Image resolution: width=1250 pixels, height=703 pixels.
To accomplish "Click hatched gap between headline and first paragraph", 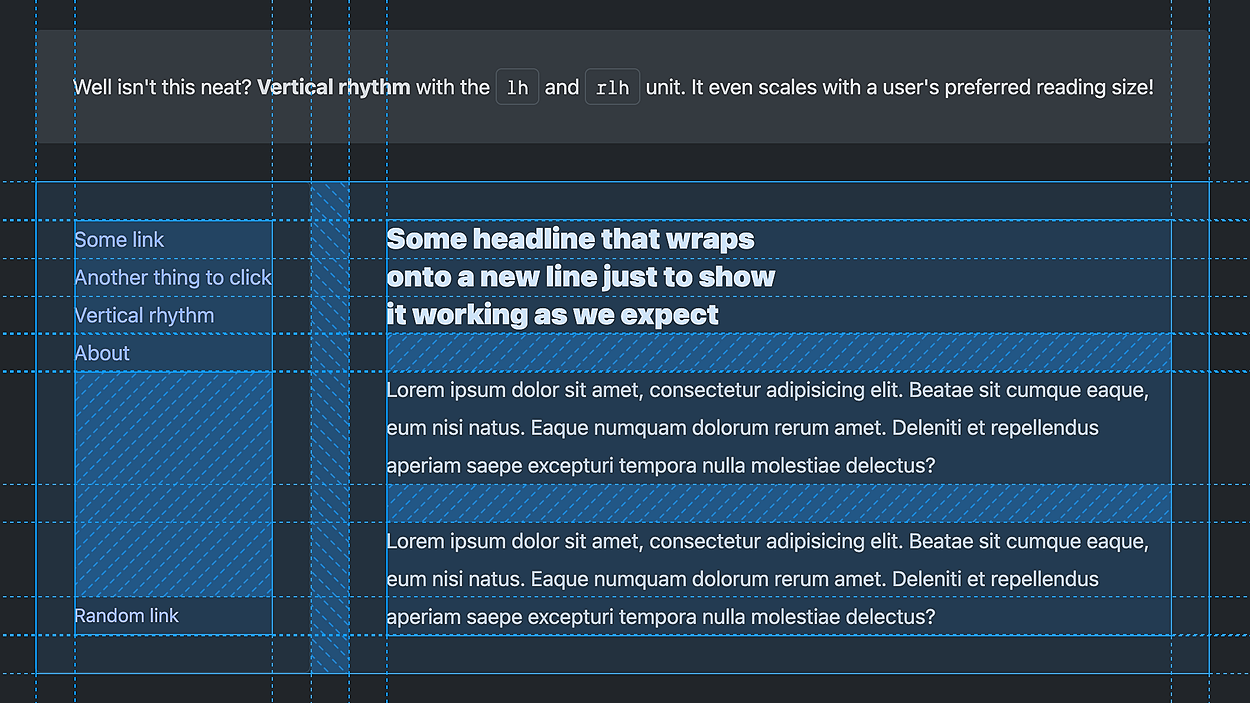I will (778, 353).
